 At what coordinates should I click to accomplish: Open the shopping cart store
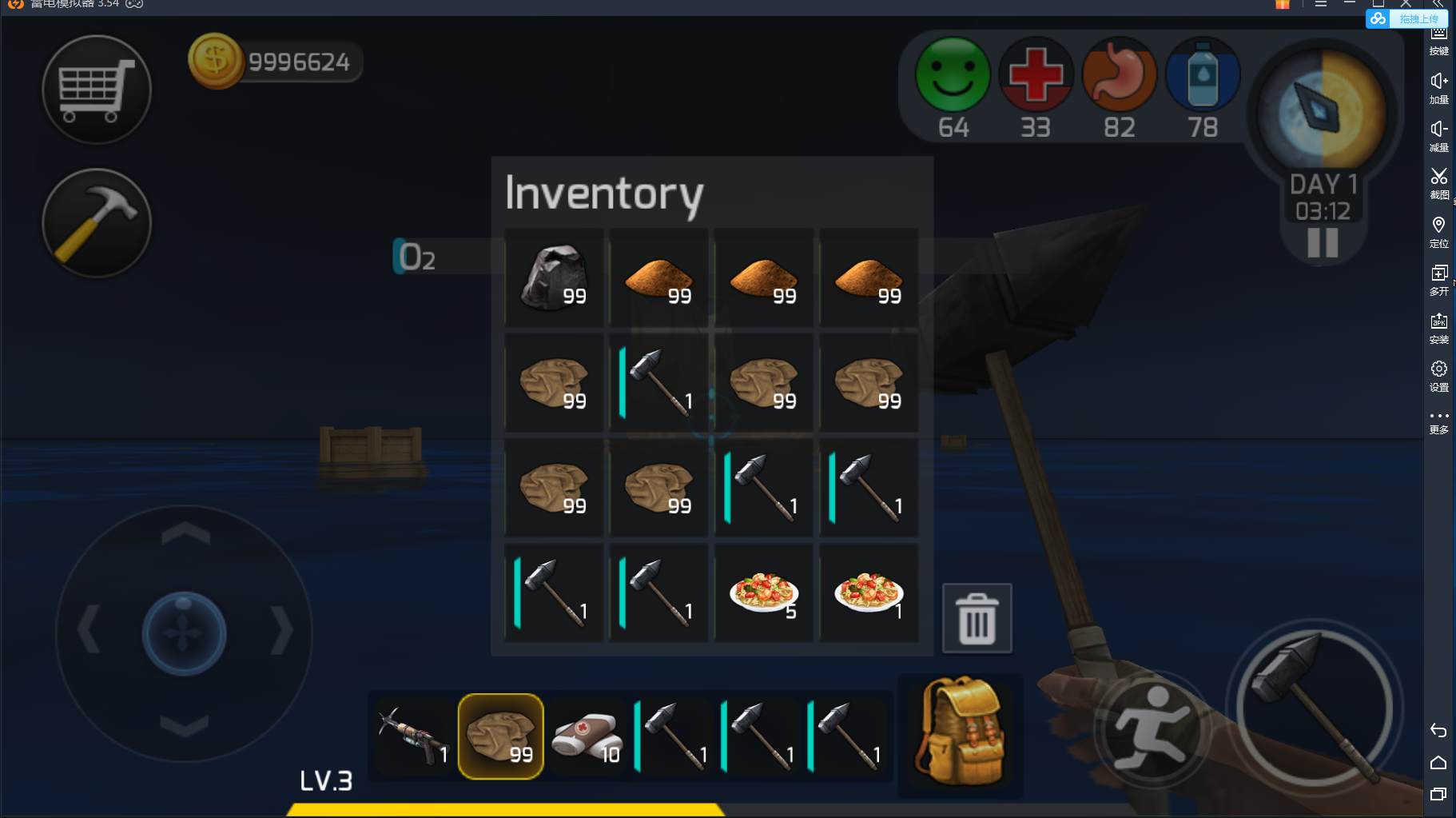97,90
